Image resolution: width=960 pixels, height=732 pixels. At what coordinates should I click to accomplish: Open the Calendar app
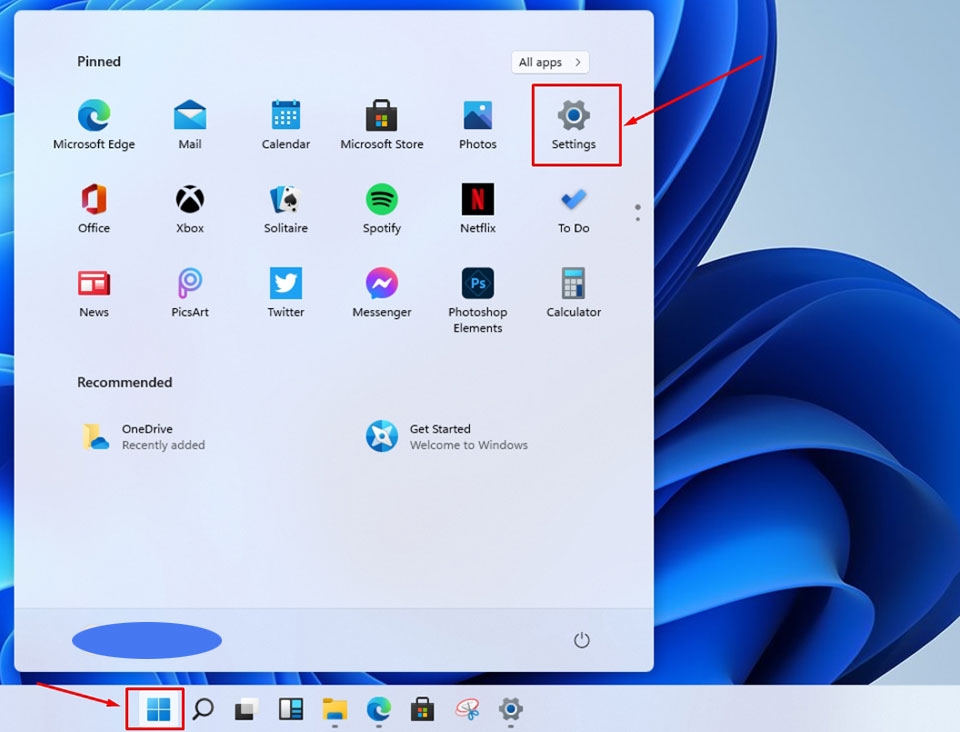click(x=286, y=125)
